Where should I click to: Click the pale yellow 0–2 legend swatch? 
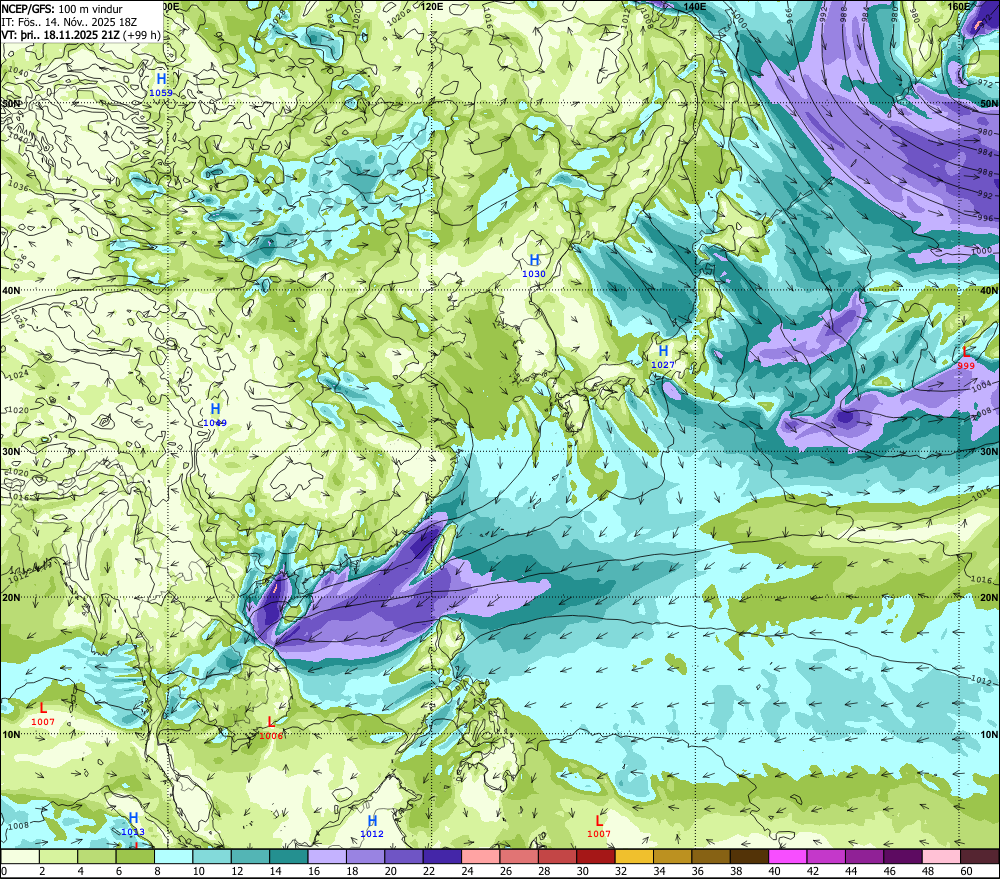20,856
